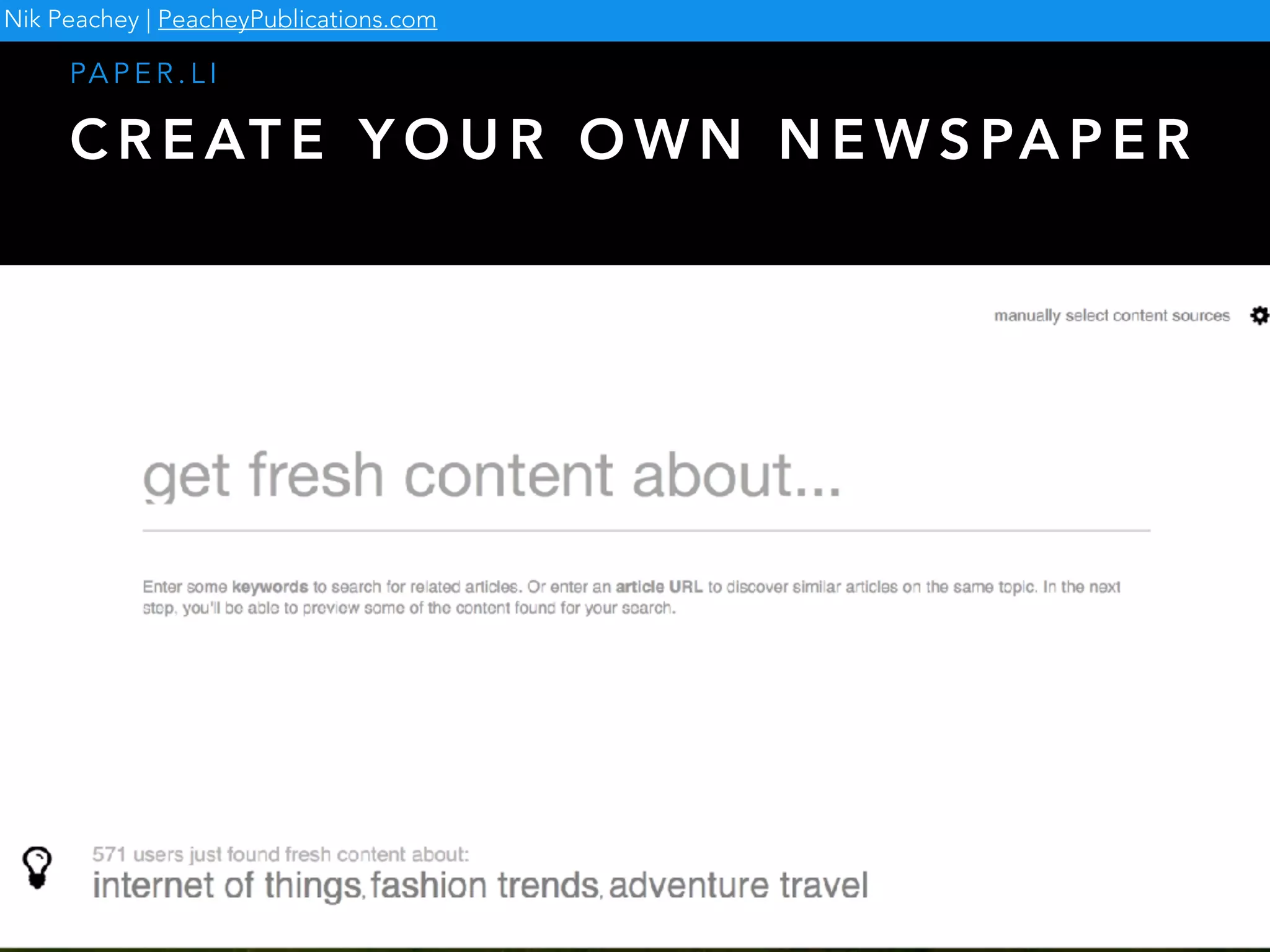Click 'Enter some' at the instruction start

pos(184,587)
